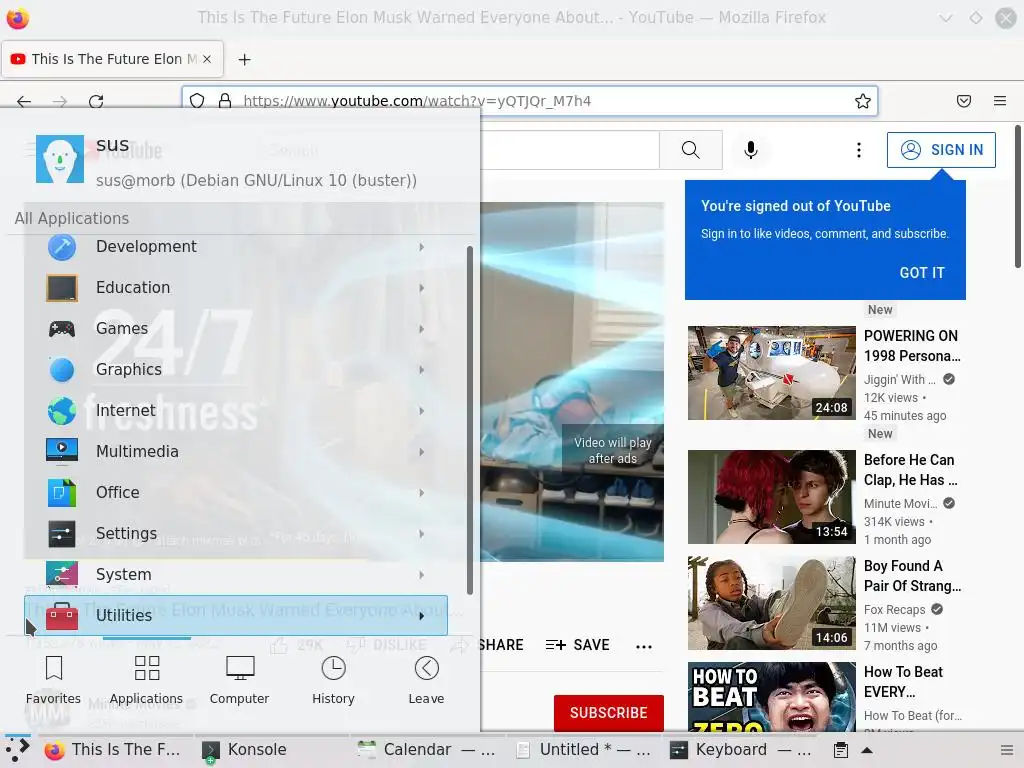Viewport: 1024px width, 768px height.
Task: Click the Firefox URL address bar
Action: point(529,101)
